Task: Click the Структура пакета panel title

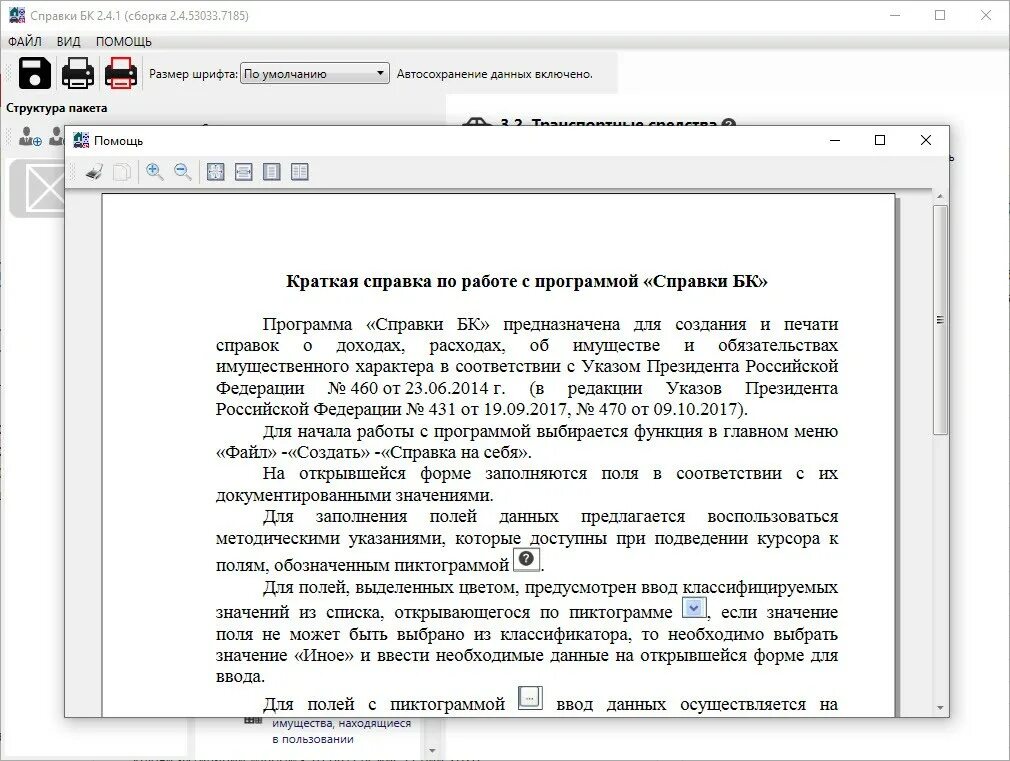Action: [57, 108]
